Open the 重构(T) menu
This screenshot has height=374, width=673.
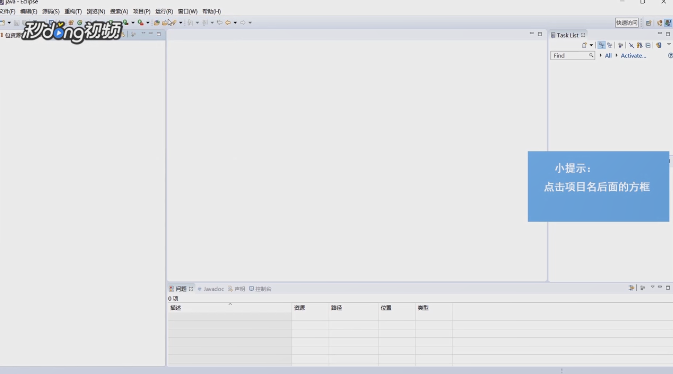tap(73, 12)
